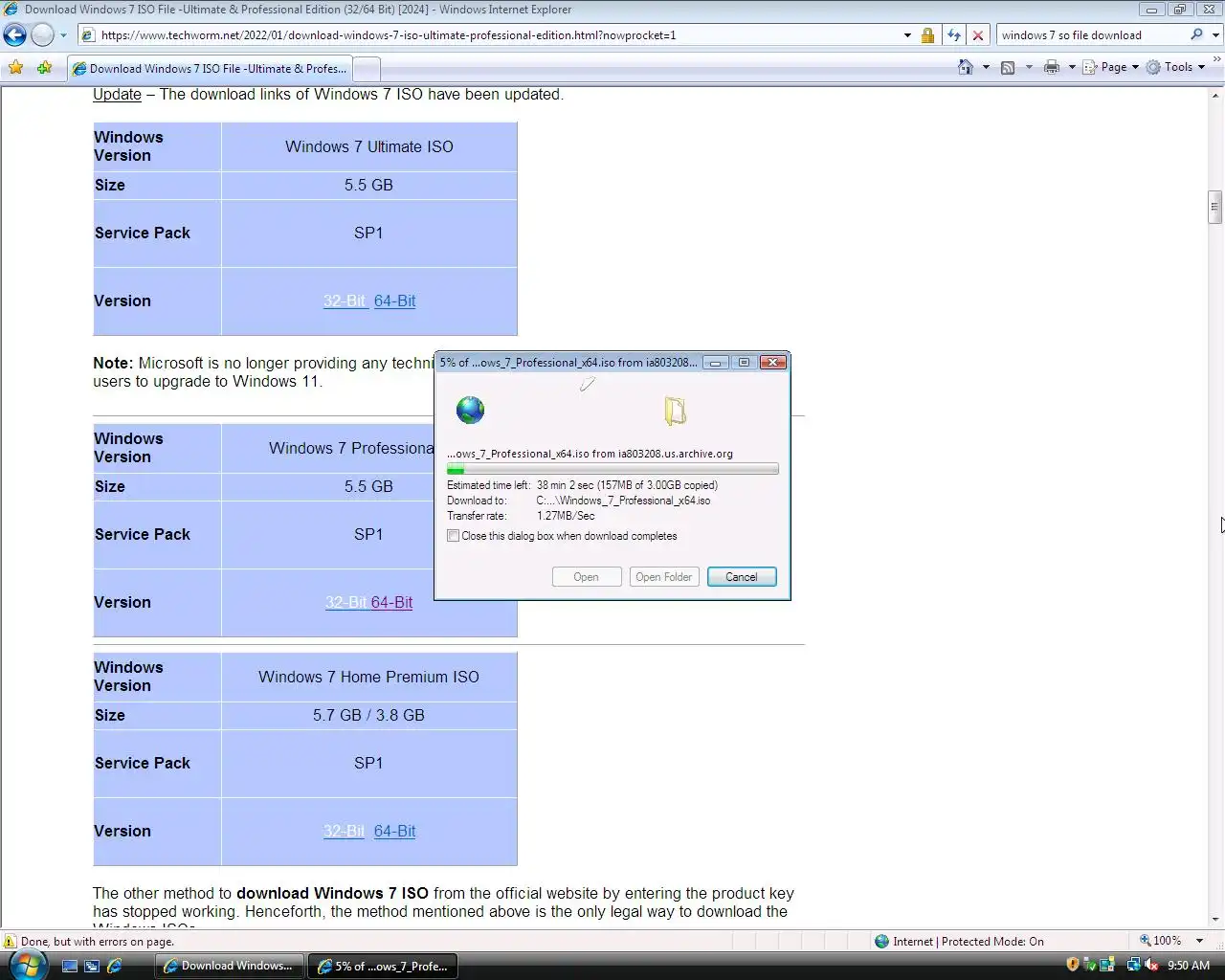Expand the feeds dropdown arrow
Image resolution: width=1225 pixels, height=980 pixels.
[1029, 67]
